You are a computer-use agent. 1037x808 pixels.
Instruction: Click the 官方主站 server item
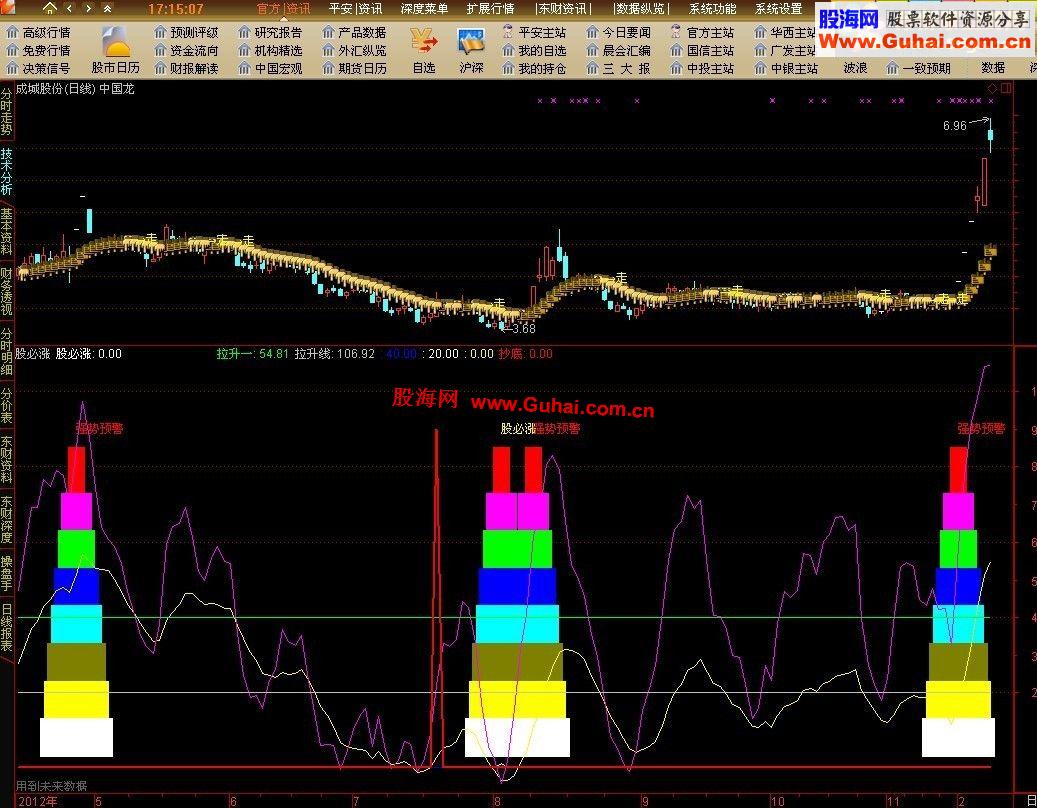pyautogui.click(x=702, y=32)
